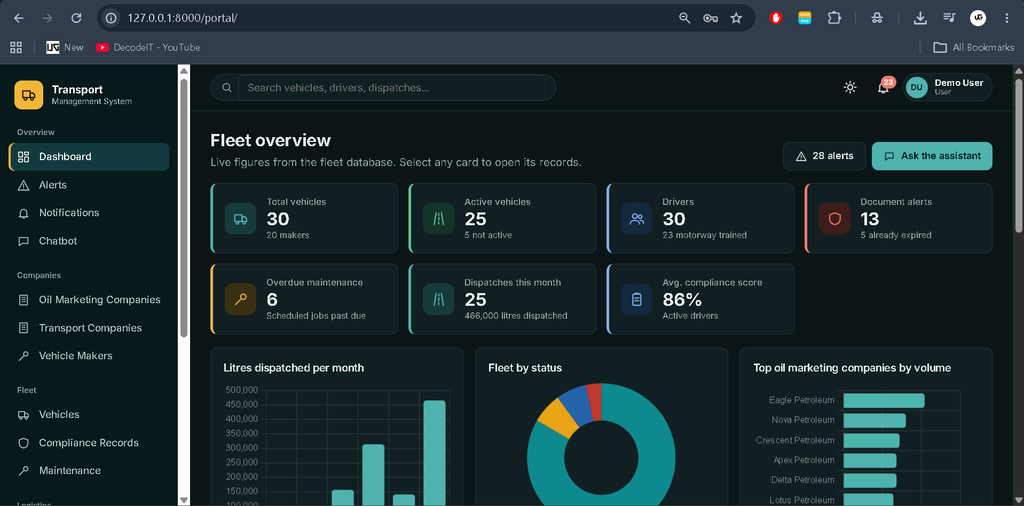
Task: Click the '466,000 litres dispatched' text
Action: coord(515,315)
